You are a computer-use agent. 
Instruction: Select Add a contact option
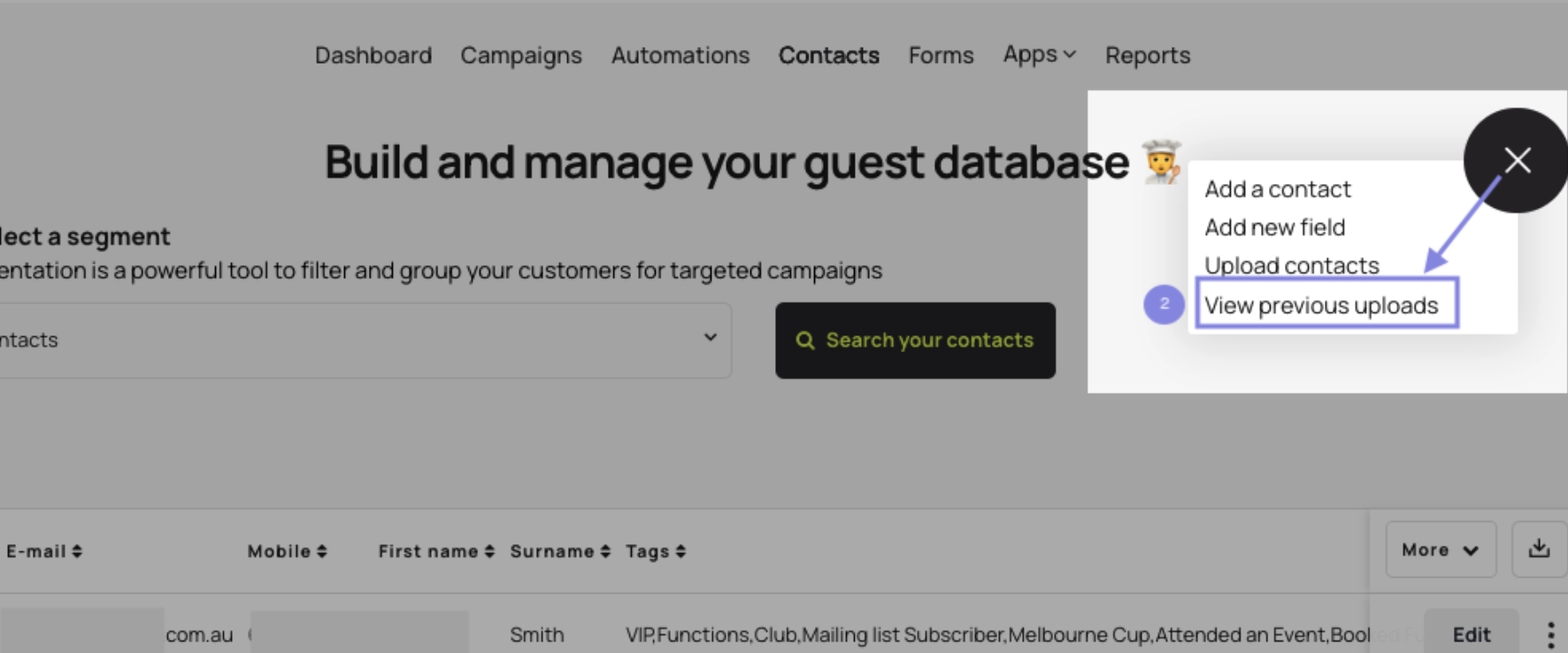(1278, 189)
